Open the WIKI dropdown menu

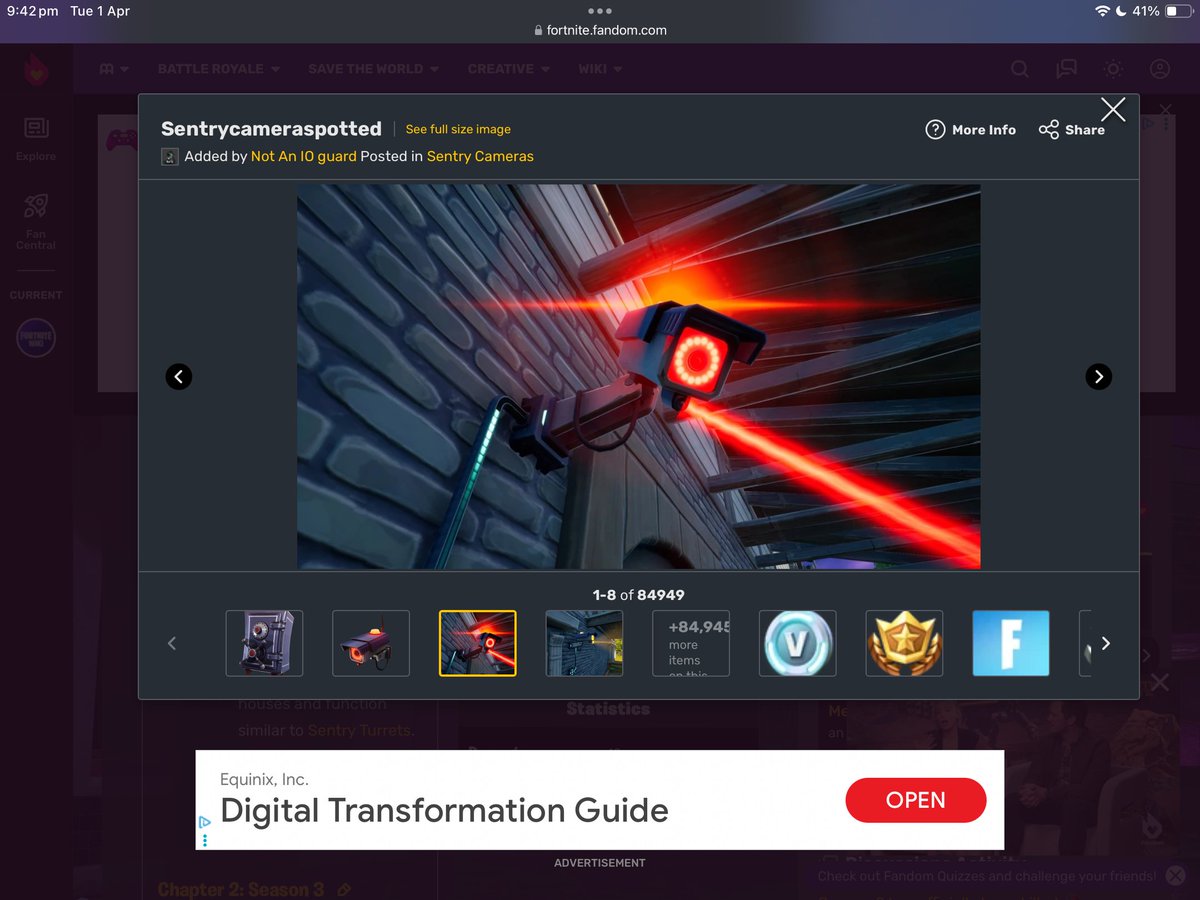[600, 69]
